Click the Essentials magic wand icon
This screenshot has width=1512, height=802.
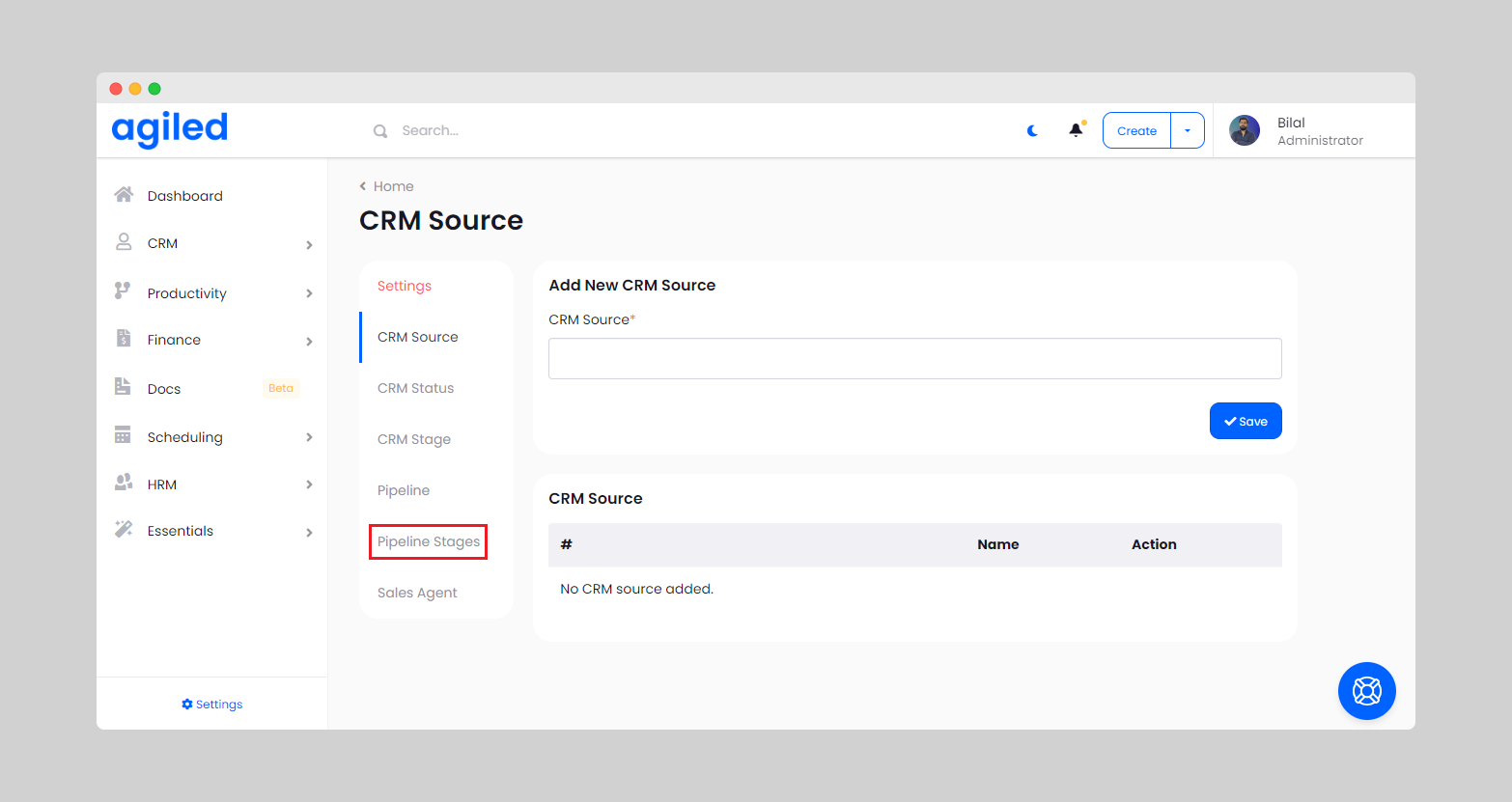pos(124,529)
